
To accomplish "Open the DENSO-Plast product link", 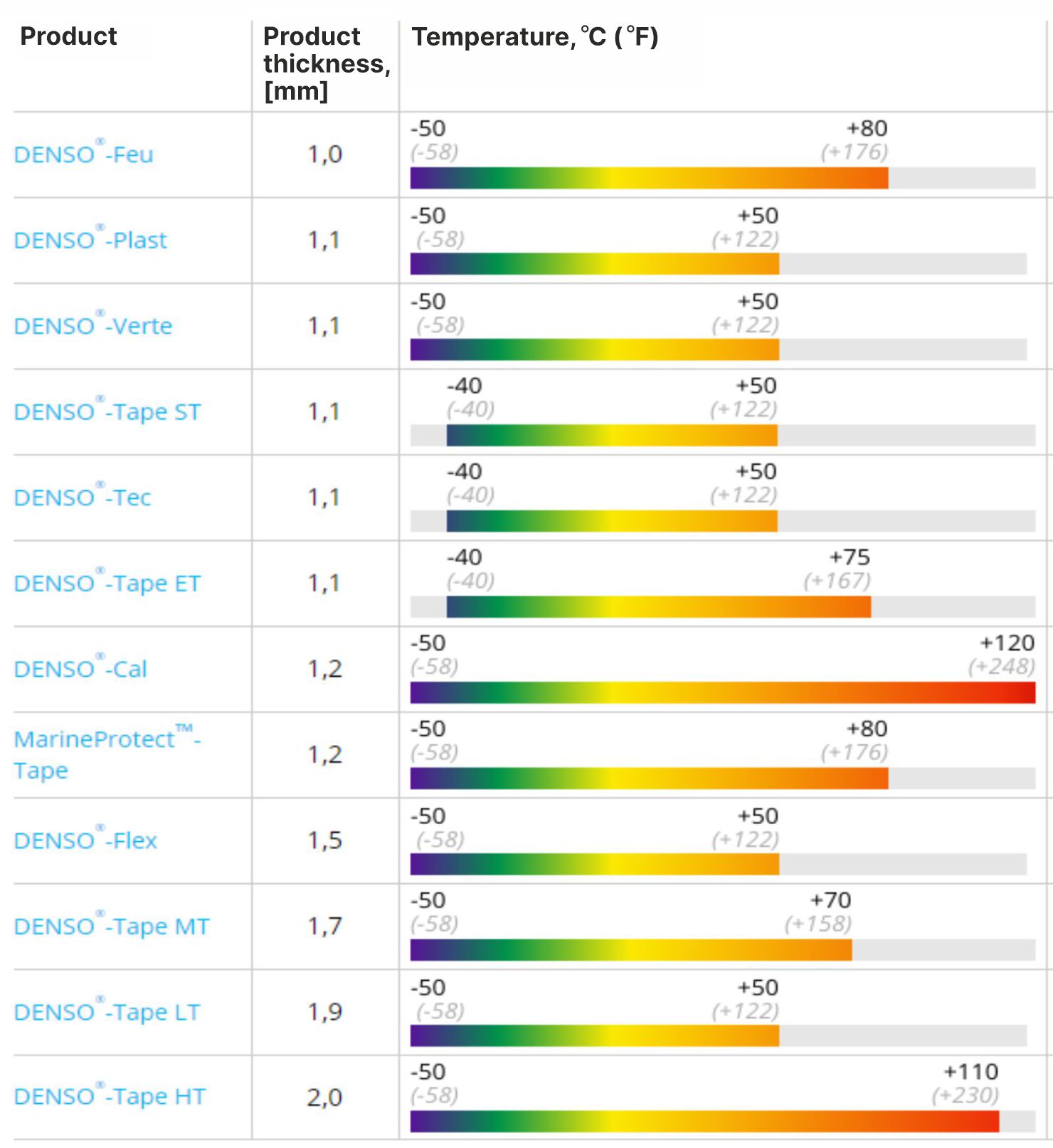I will pyautogui.click(x=90, y=241).
